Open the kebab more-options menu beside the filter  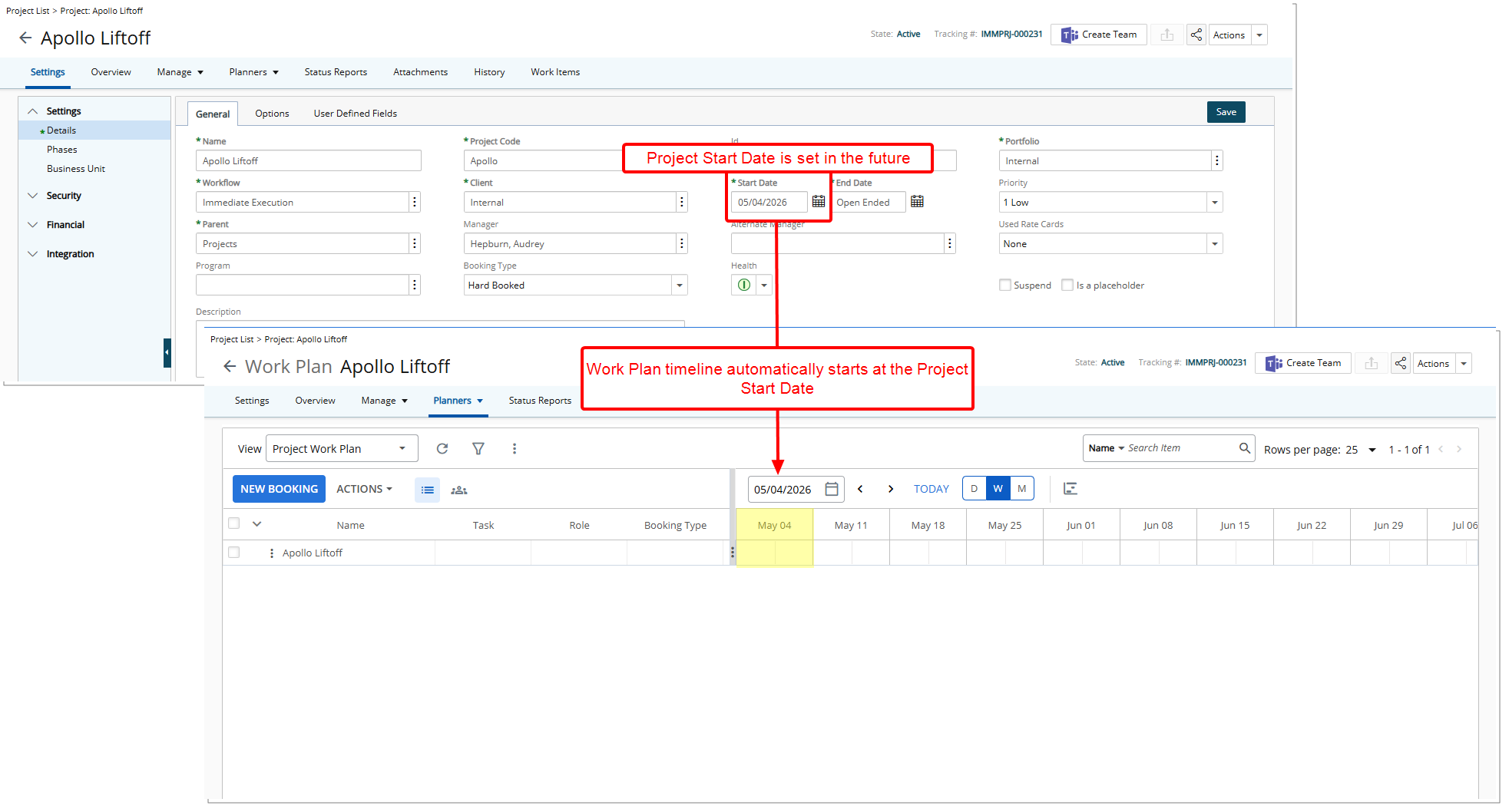click(x=515, y=448)
